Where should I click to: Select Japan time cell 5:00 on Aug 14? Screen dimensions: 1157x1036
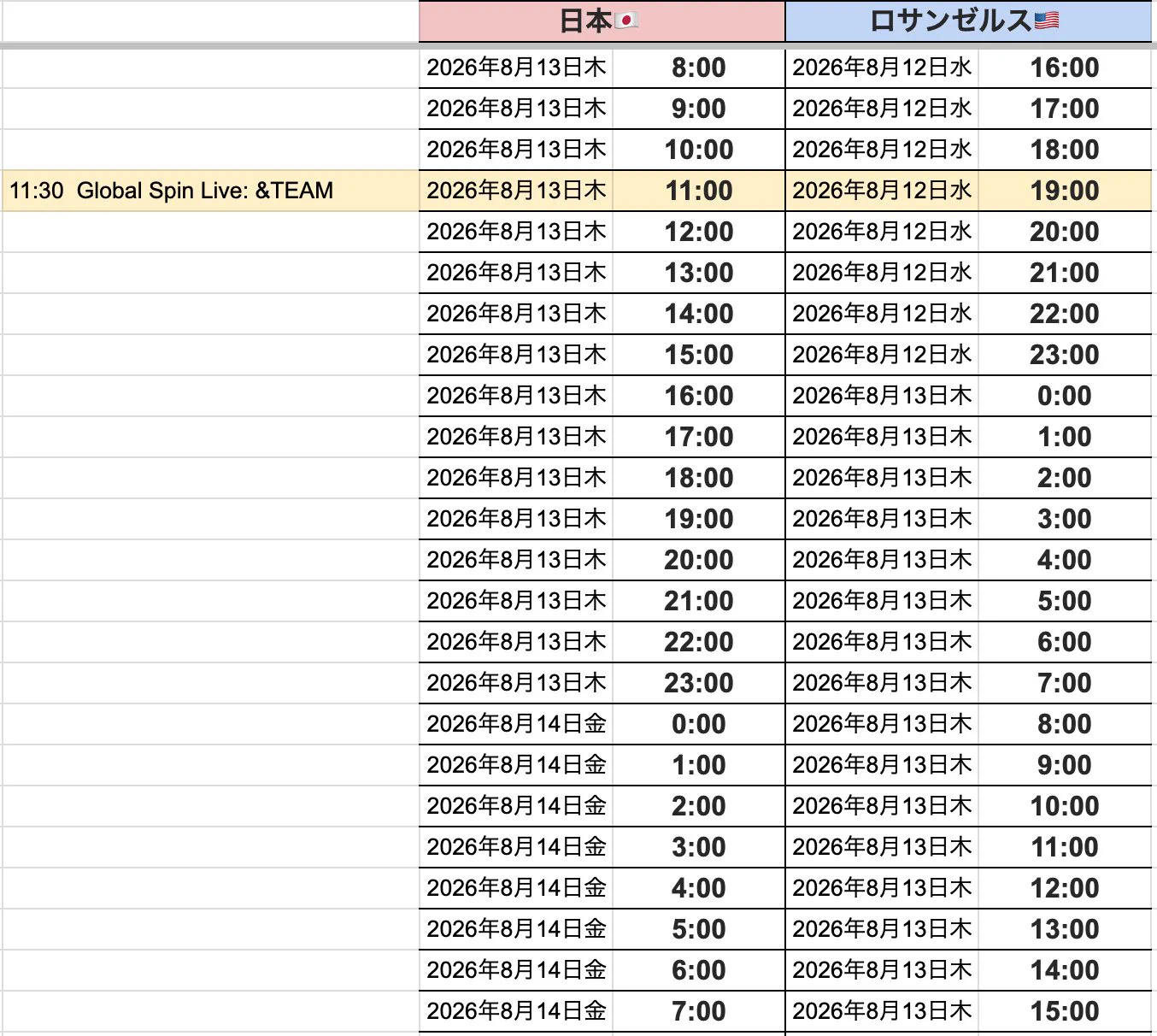click(x=698, y=929)
